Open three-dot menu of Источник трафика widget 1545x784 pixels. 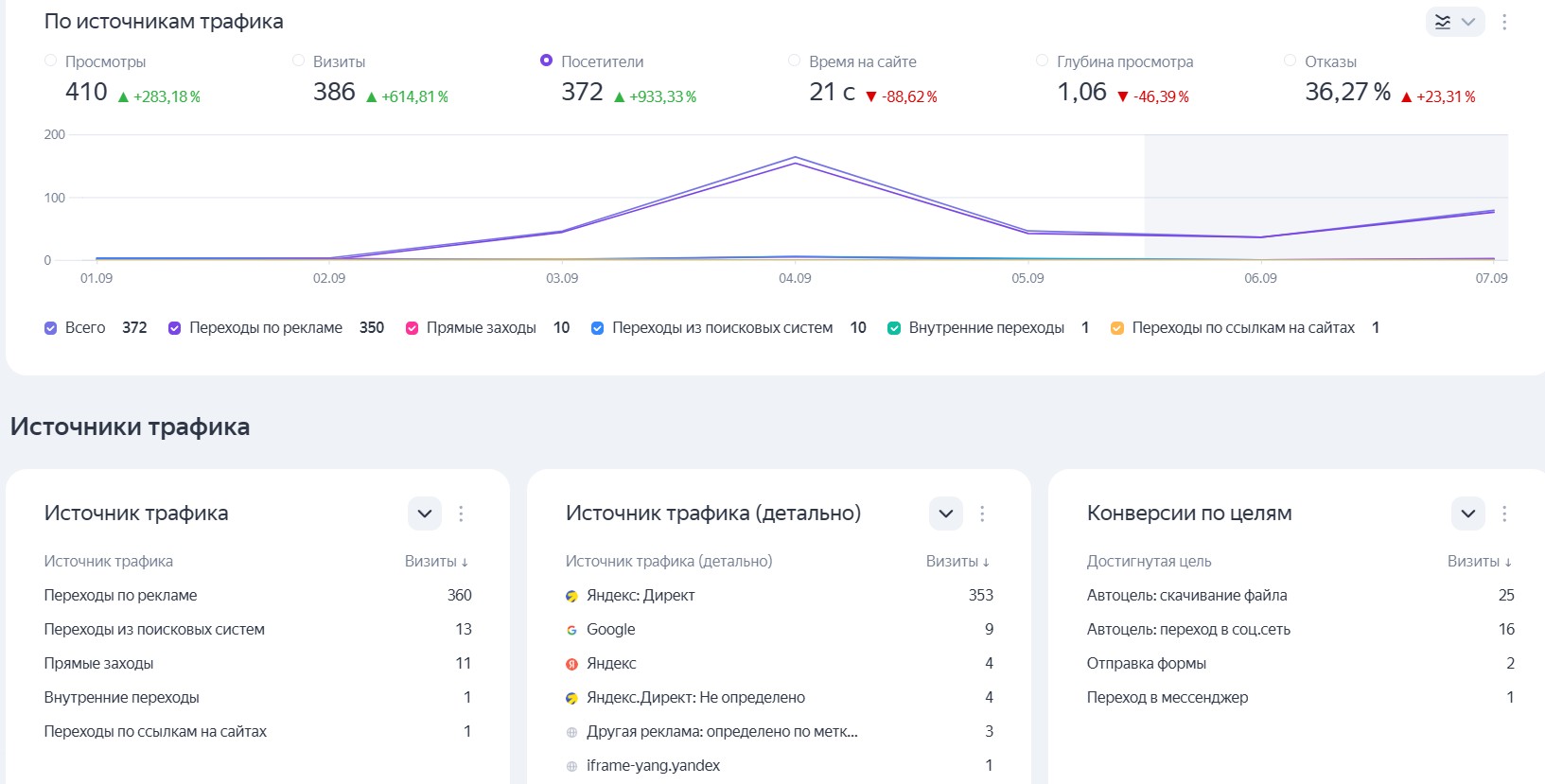[461, 514]
